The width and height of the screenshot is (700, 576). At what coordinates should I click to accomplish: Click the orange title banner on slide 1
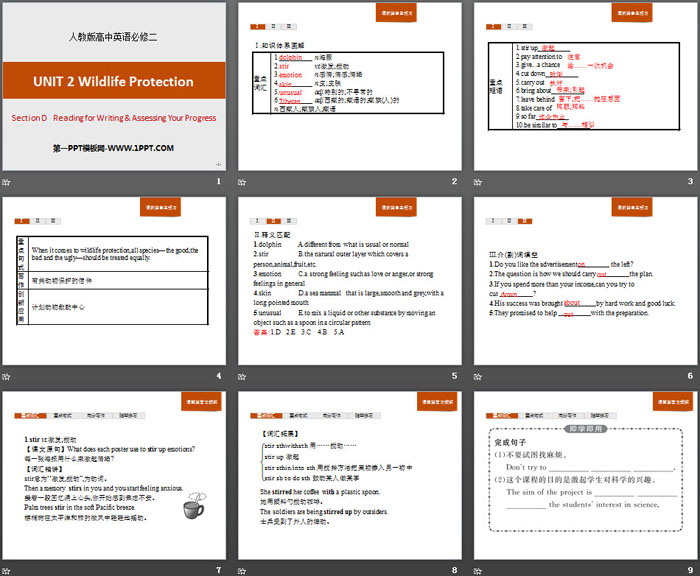(x=115, y=80)
